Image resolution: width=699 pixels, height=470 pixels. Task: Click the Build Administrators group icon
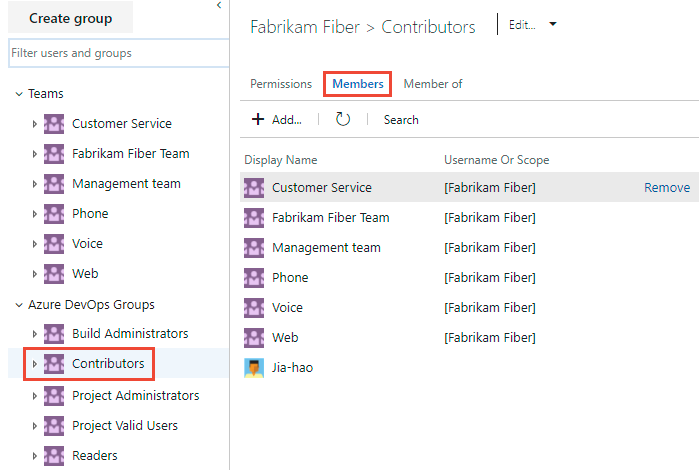54,333
